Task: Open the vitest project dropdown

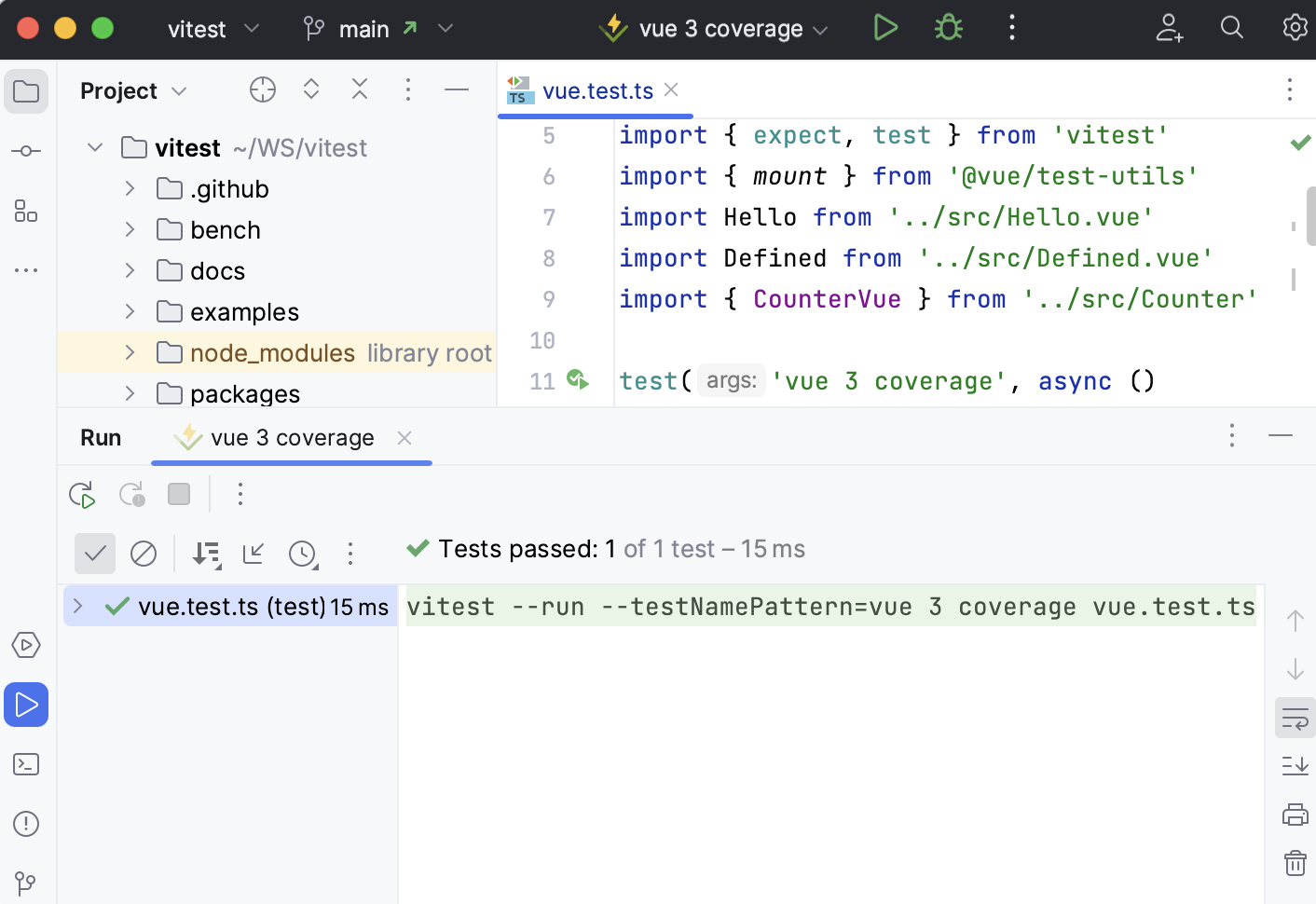Action: (x=213, y=29)
